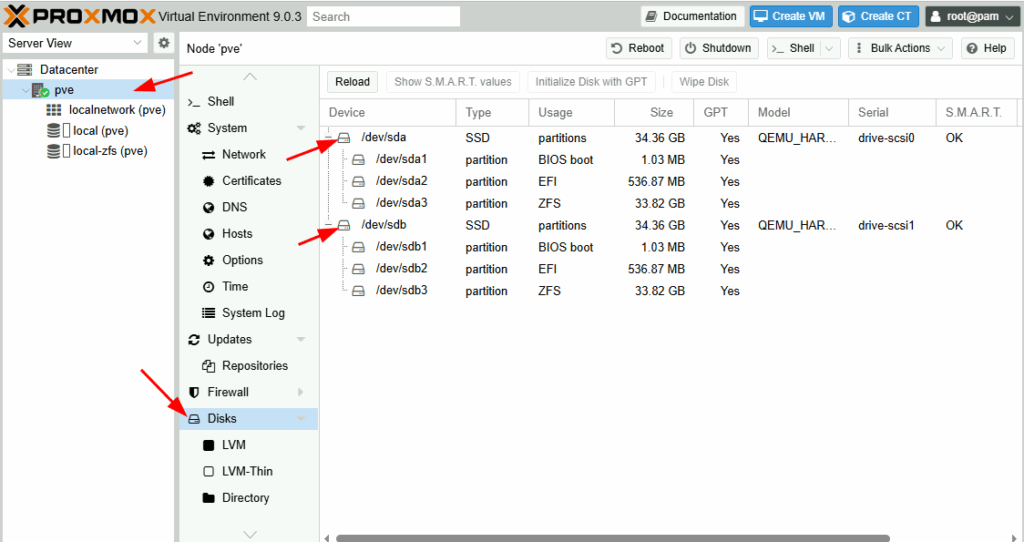
Task: Click the /dev/sdb2 partition icon
Action: coord(359,269)
